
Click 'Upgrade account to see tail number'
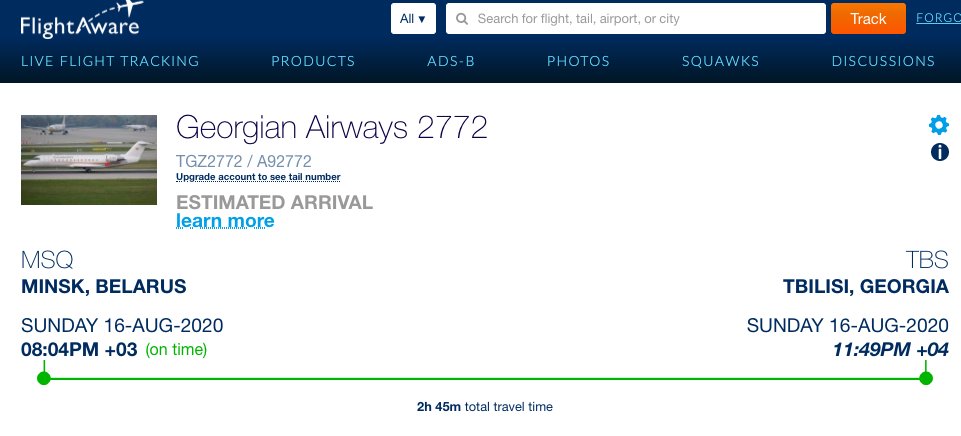pyautogui.click(x=258, y=177)
